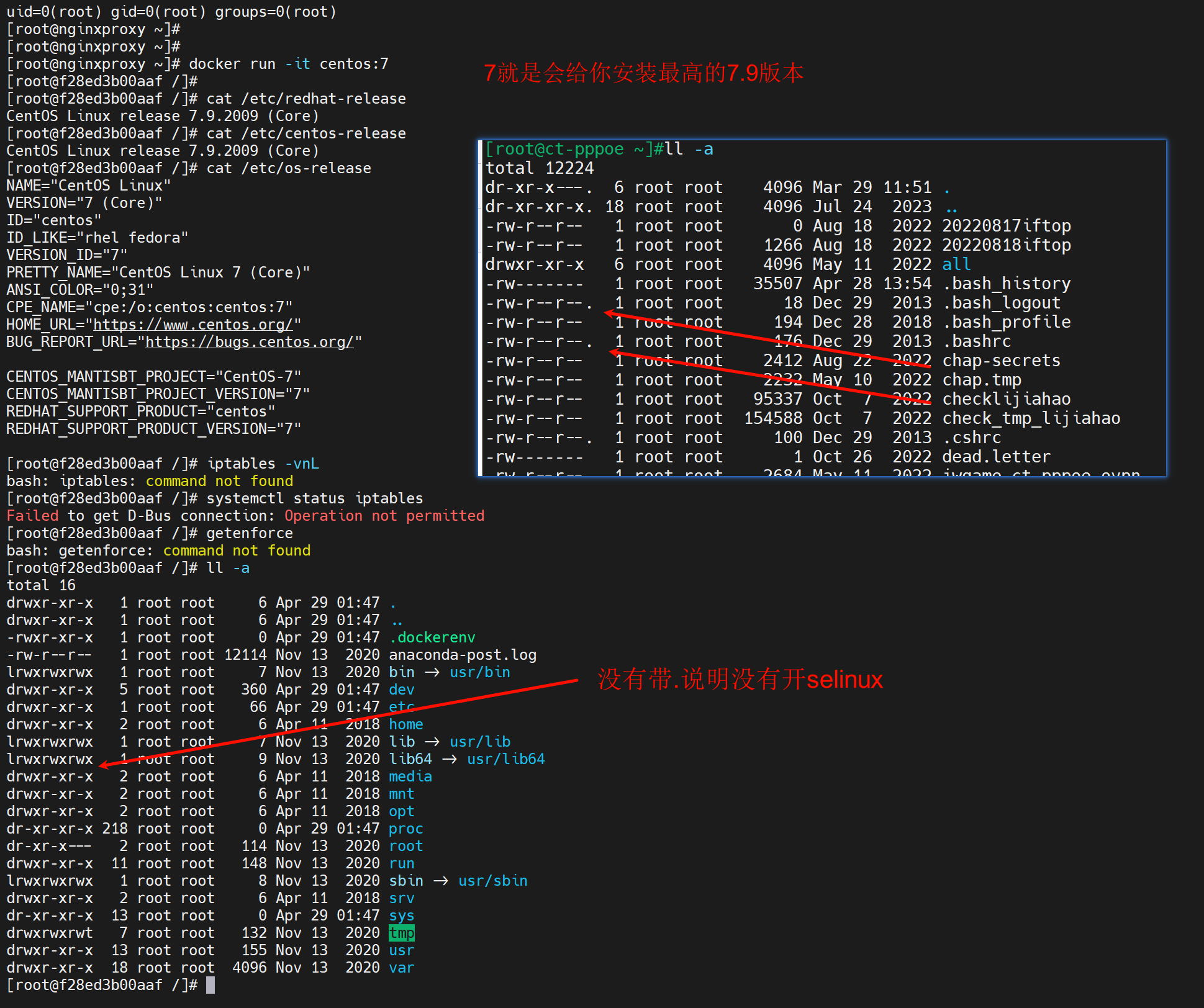Click the dead.letter file in inset

996,457
